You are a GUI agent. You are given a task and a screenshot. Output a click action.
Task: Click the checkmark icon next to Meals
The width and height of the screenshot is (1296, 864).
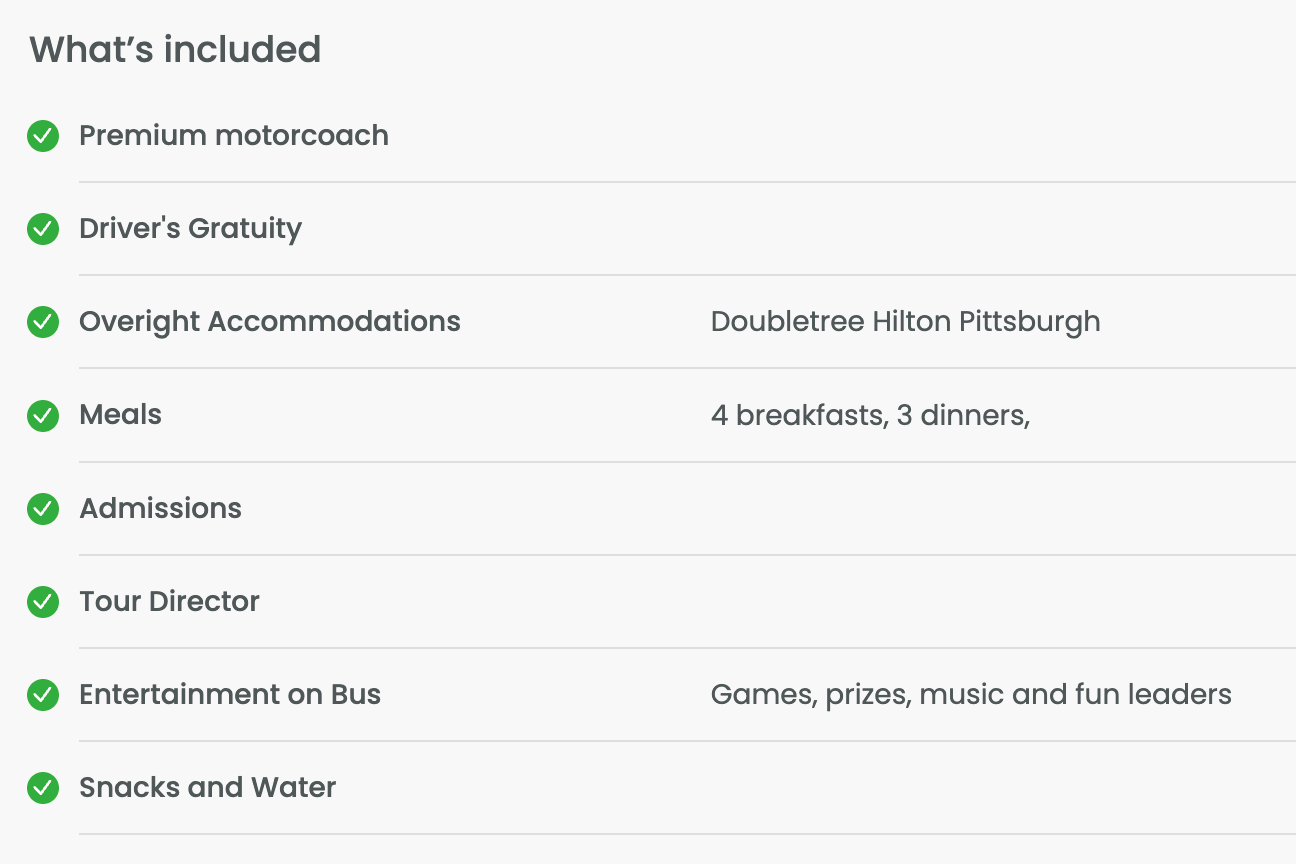pyautogui.click(x=43, y=415)
